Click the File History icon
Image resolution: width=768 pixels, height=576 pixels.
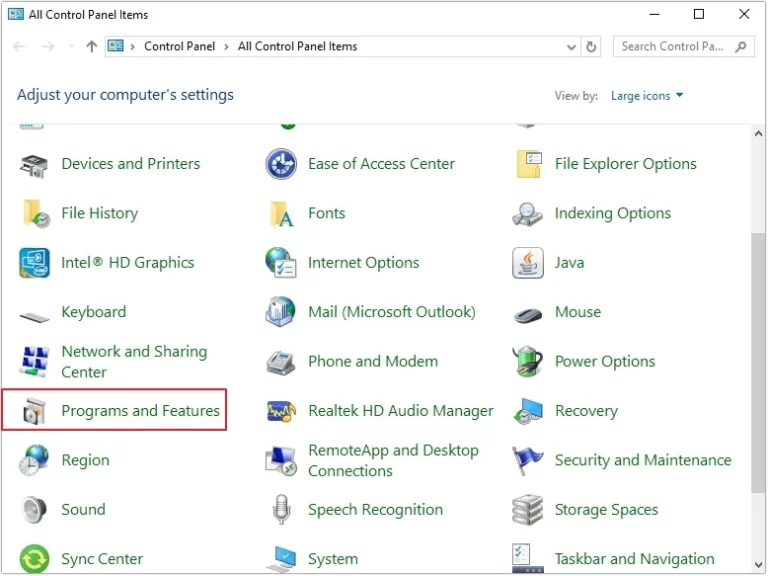pyautogui.click(x=35, y=214)
